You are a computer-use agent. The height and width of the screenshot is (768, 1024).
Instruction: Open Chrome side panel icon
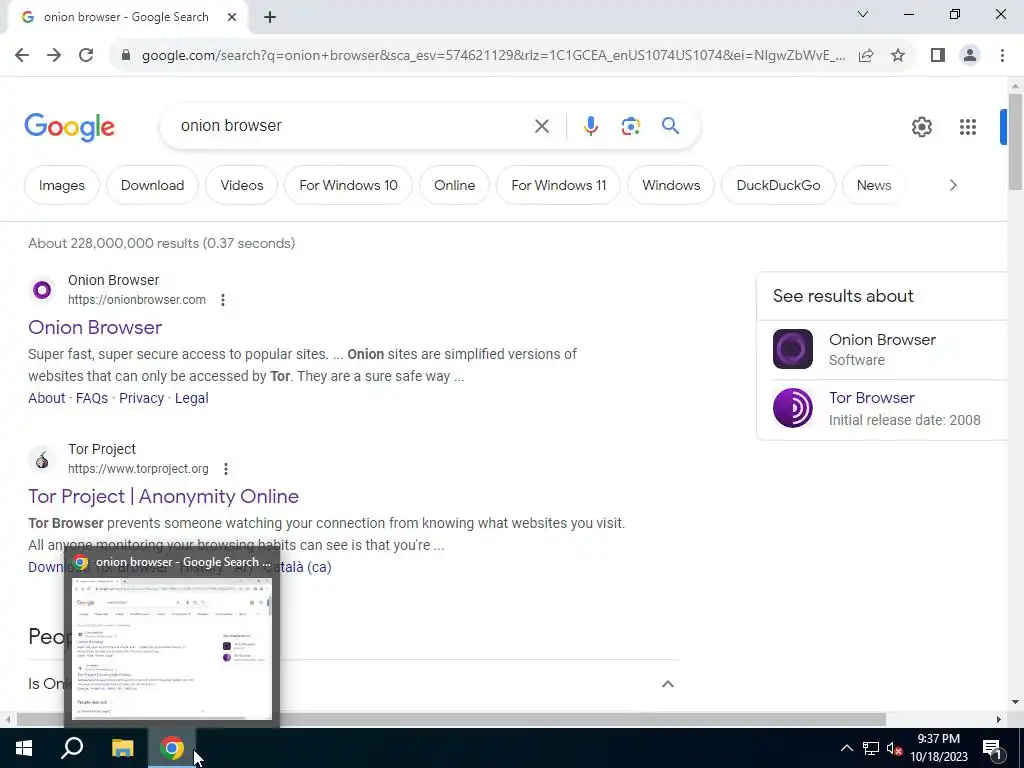point(938,55)
